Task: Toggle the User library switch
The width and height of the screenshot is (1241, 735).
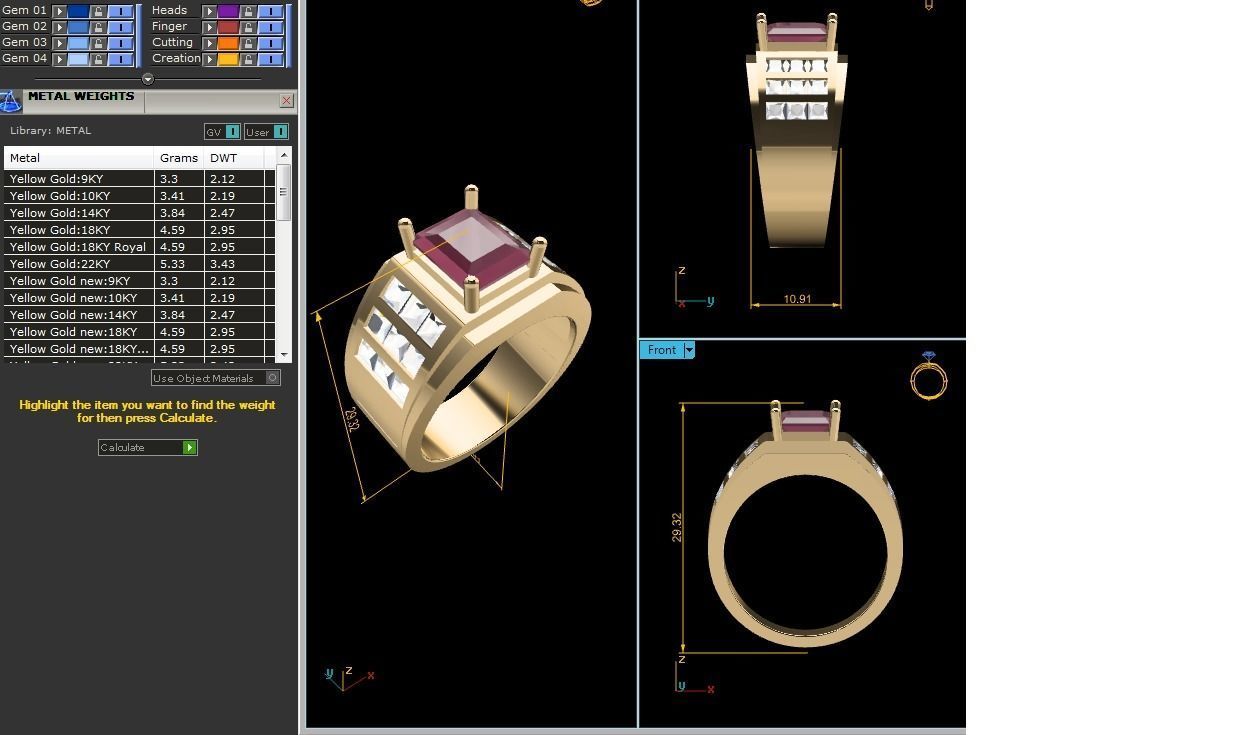Action: (280, 131)
